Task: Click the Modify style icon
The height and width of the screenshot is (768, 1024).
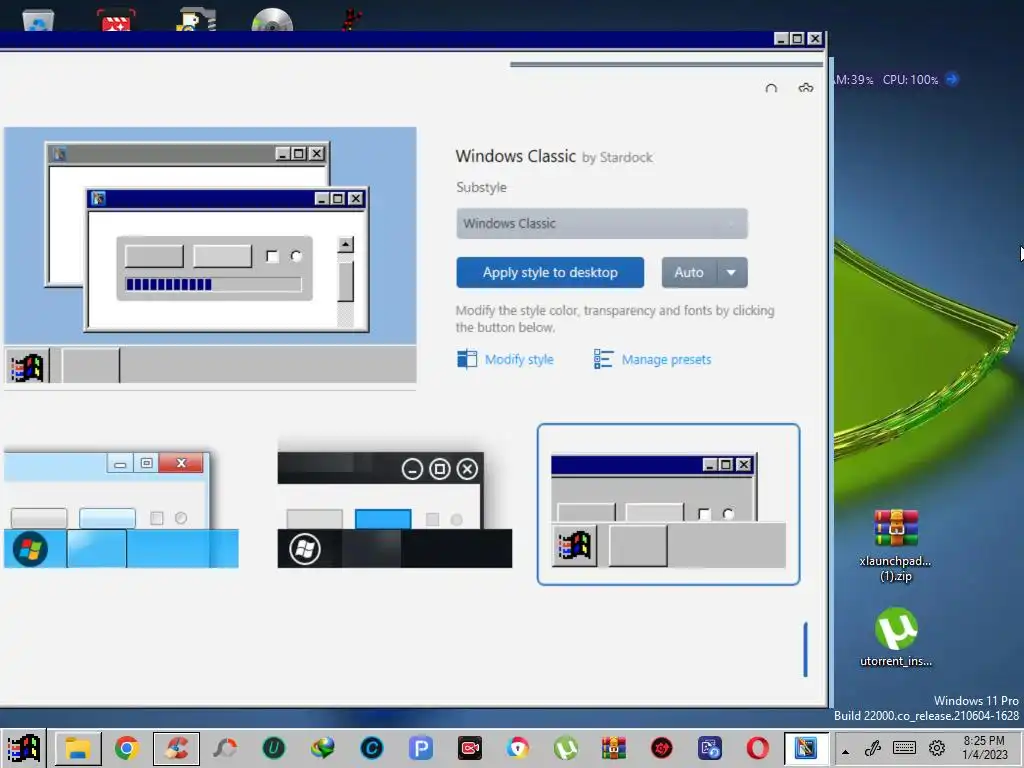Action: click(x=466, y=359)
